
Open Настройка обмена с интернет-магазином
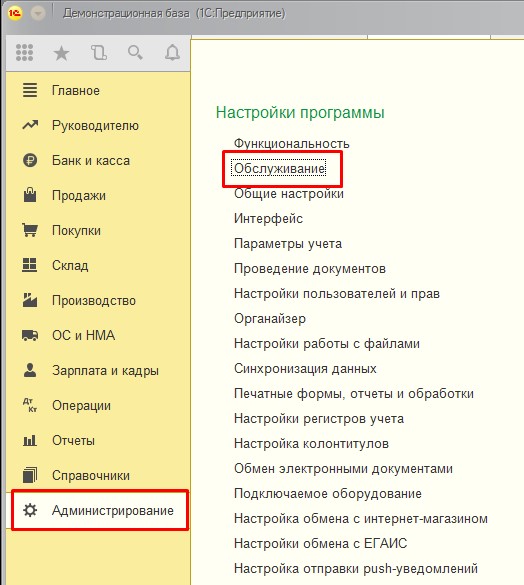pos(361,519)
